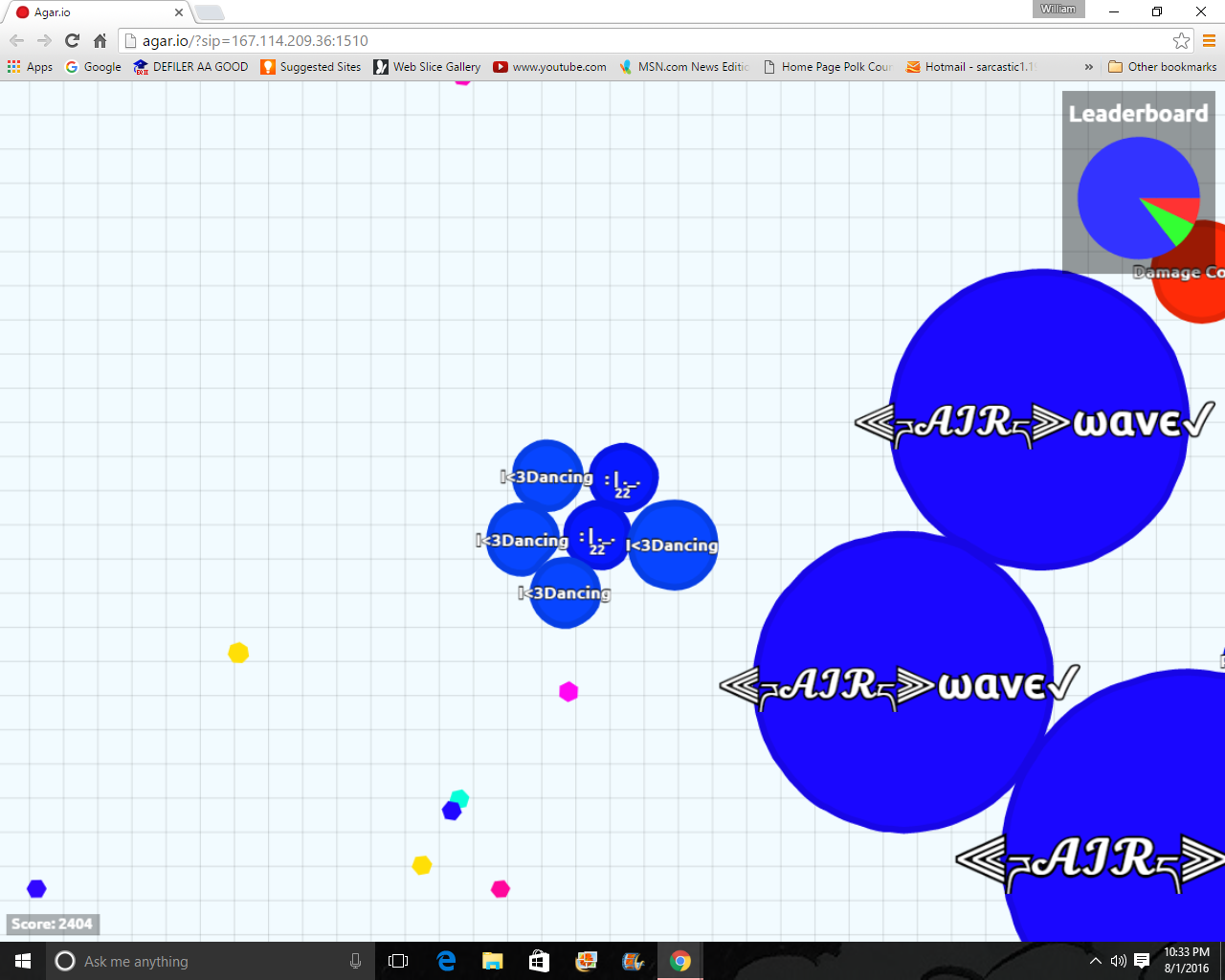Open the Action Center notifications
Viewport: 1225px width, 980px height.
point(1142,961)
